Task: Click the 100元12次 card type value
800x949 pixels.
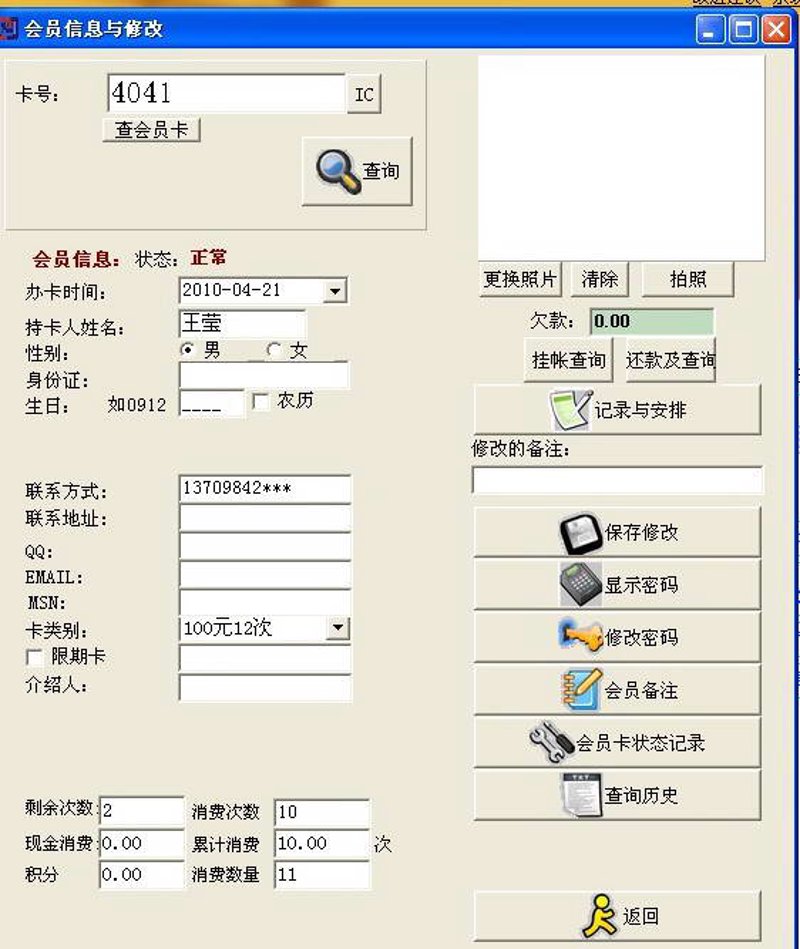Action: [x=228, y=628]
